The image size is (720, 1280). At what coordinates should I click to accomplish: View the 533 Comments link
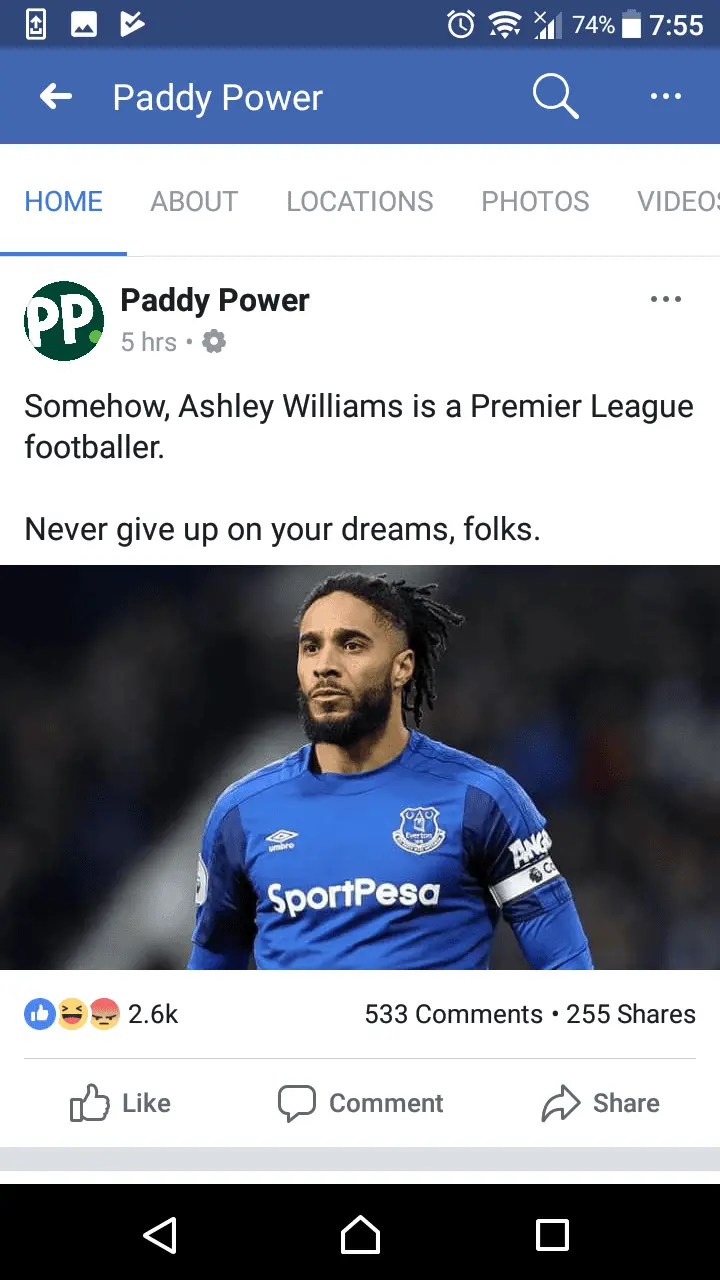[x=453, y=1014]
